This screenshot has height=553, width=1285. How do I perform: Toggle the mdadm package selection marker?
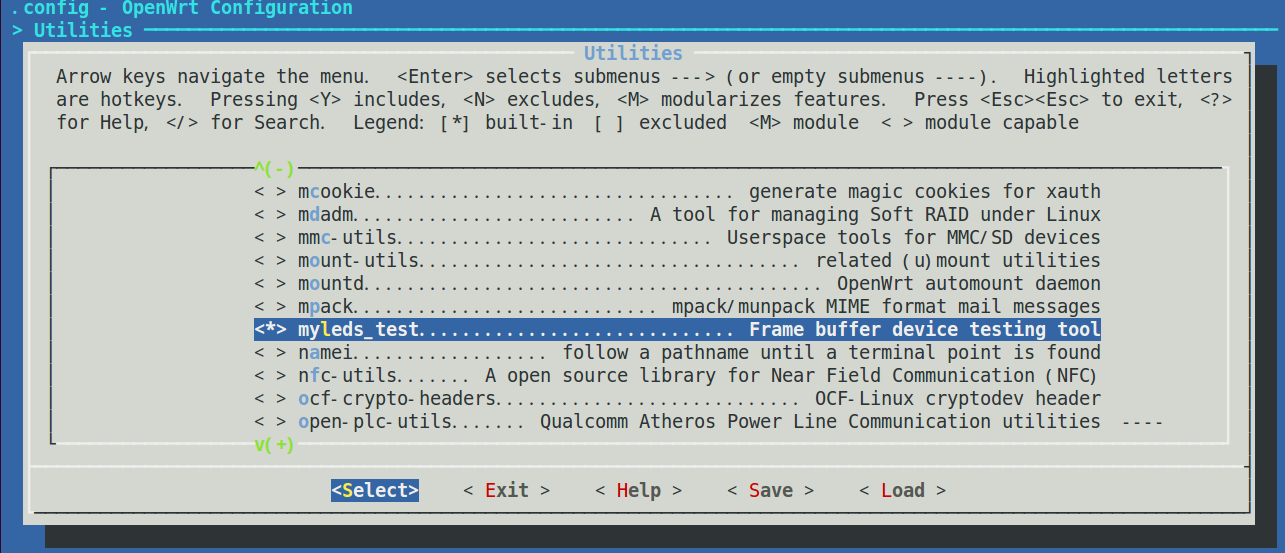tap(271, 214)
